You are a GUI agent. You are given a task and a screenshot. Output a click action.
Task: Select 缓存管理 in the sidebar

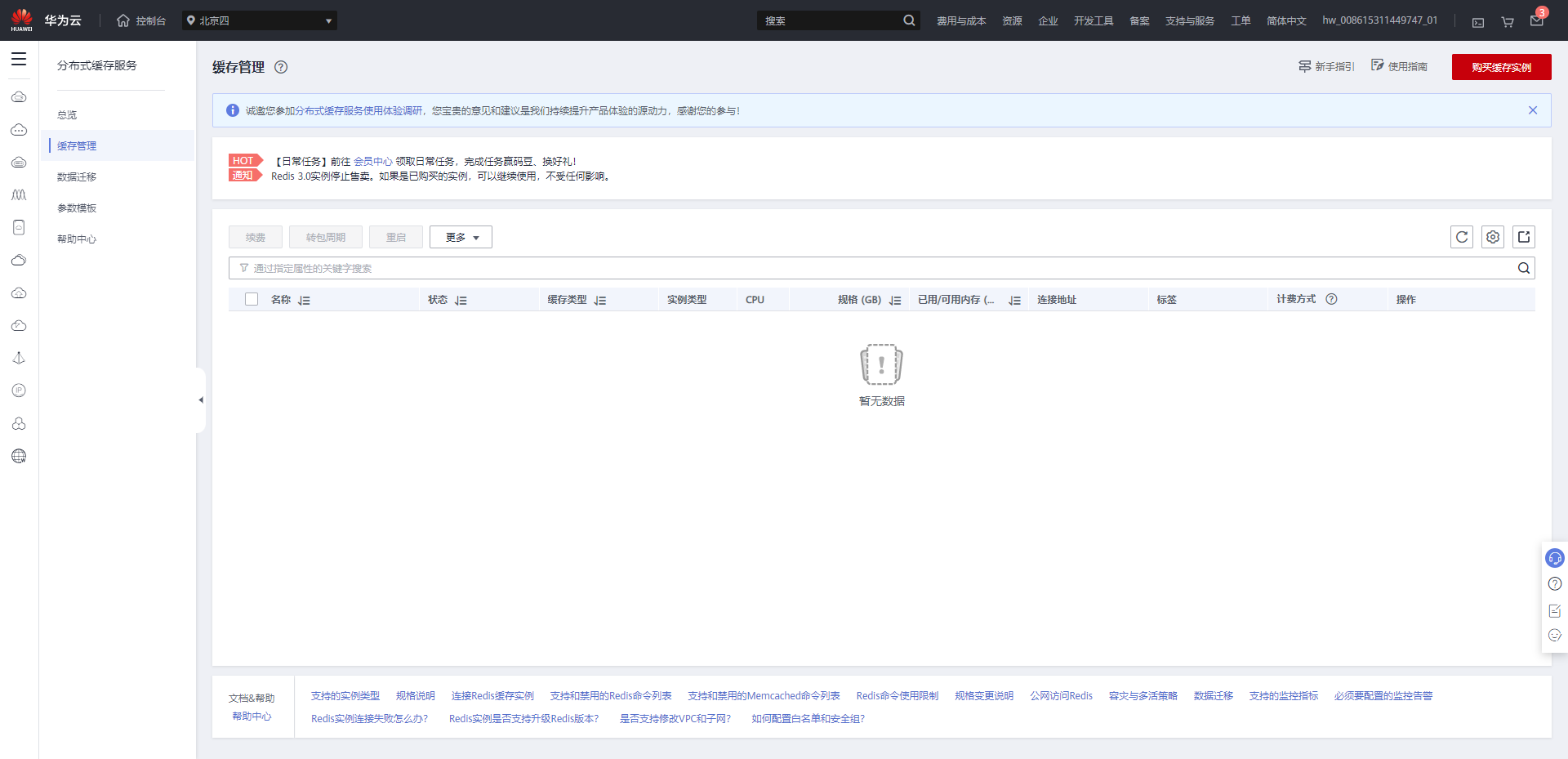pyautogui.click(x=77, y=146)
